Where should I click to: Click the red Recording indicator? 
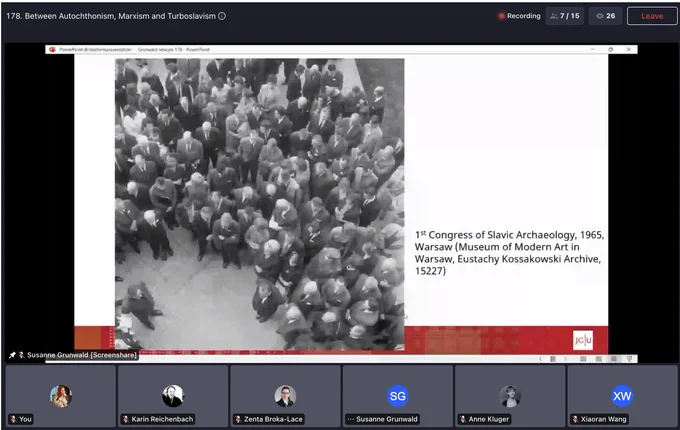click(x=519, y=16)
